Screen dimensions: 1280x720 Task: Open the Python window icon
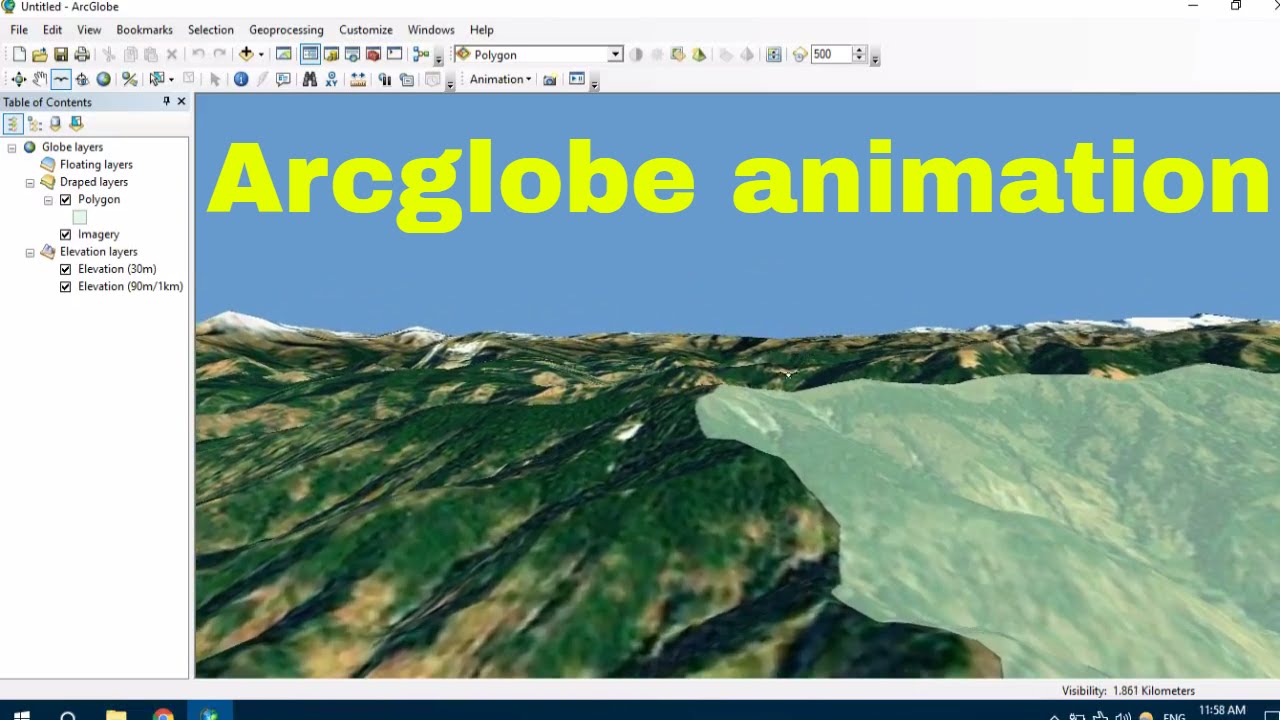pos(394,54)
